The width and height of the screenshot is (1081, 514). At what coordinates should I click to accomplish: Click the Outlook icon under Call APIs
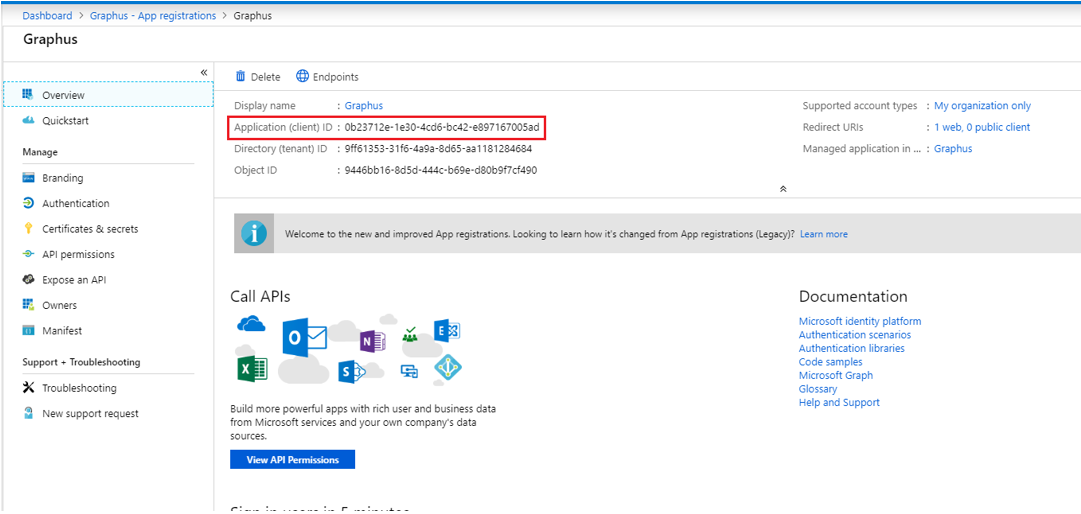click(x=303, y=338)
